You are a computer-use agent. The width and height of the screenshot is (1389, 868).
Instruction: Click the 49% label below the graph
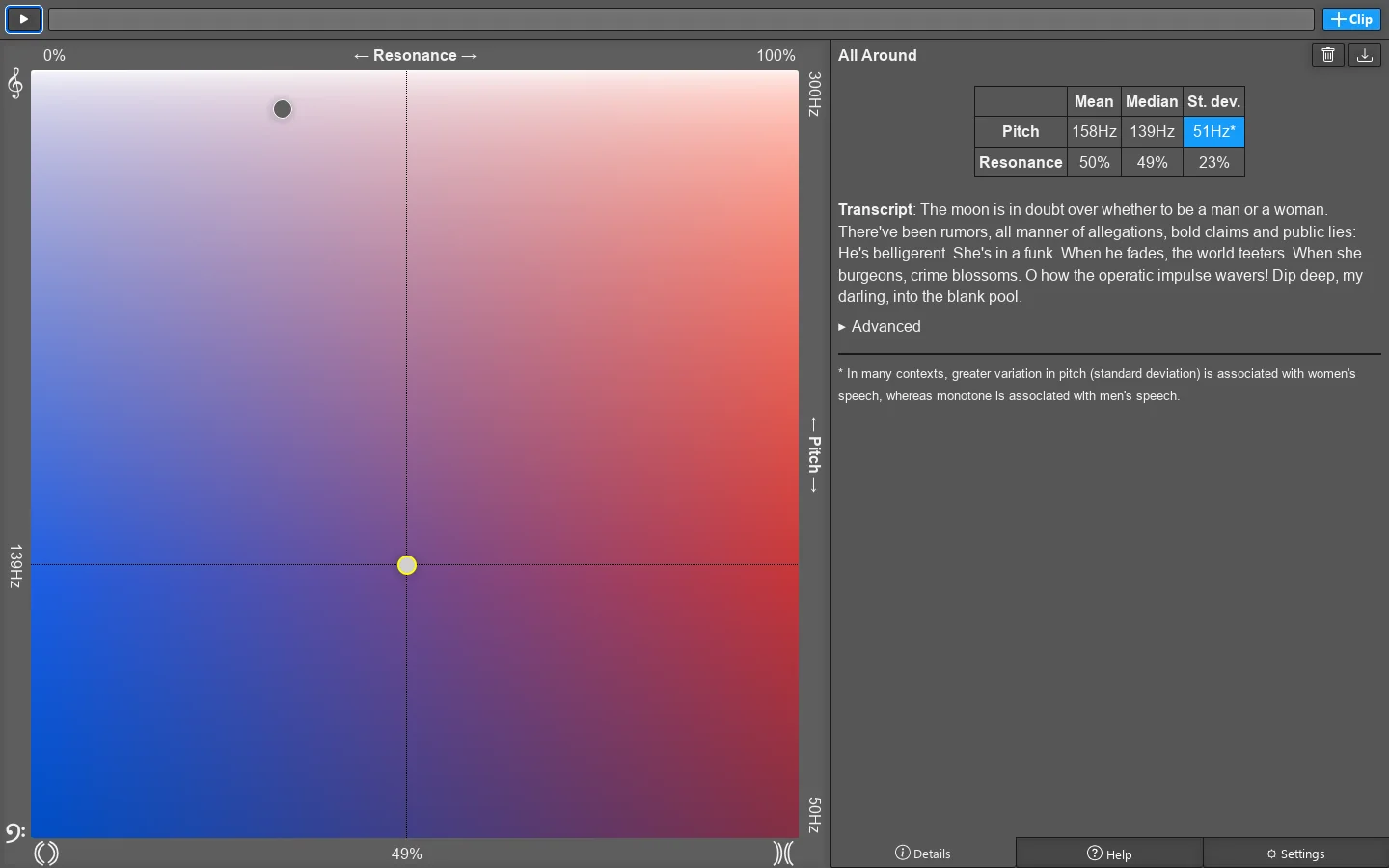tap(406, 854)
